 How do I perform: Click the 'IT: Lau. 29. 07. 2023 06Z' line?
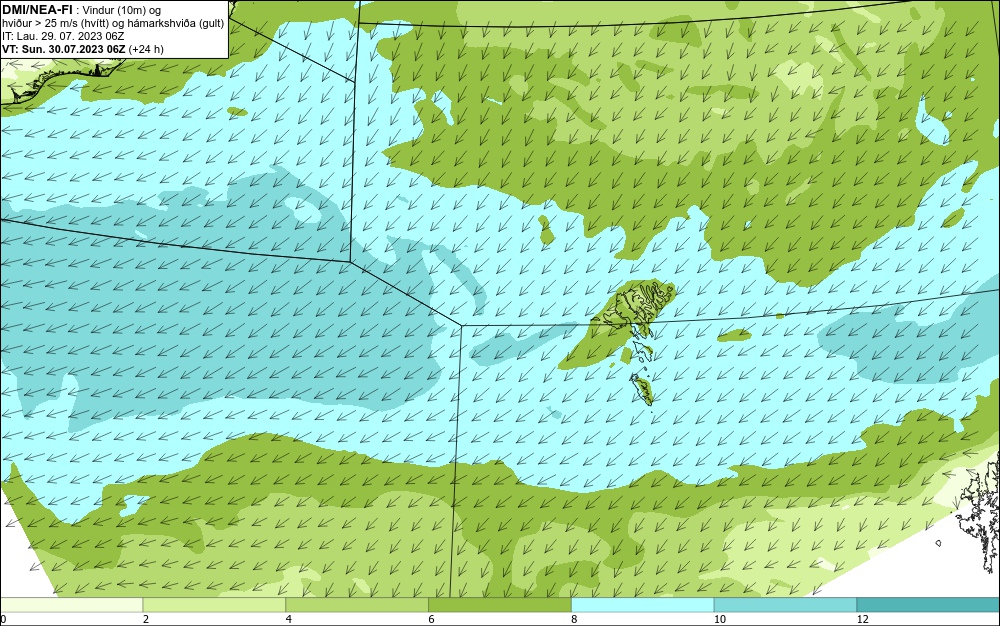tap(63, 36)
